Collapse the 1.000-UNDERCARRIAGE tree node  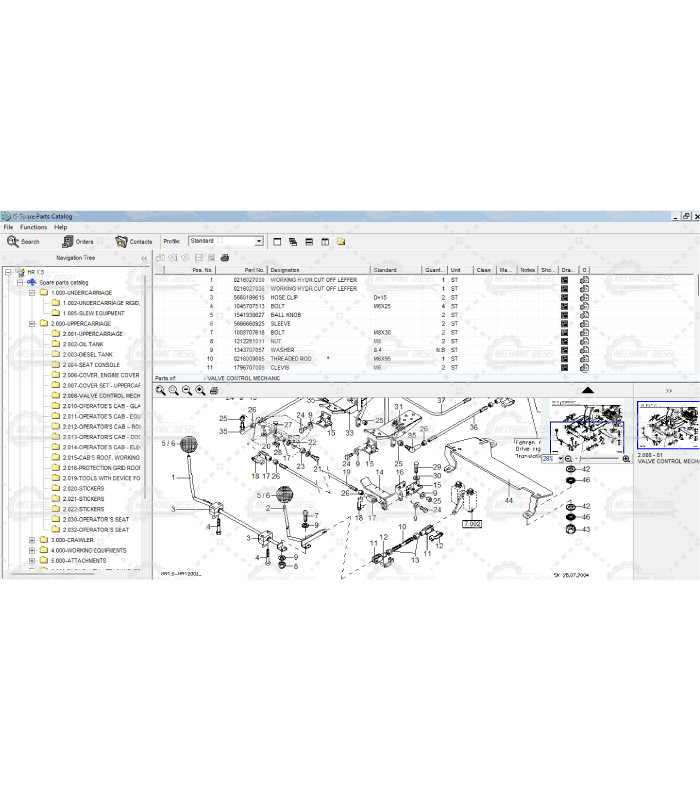(x=32, y=293)
